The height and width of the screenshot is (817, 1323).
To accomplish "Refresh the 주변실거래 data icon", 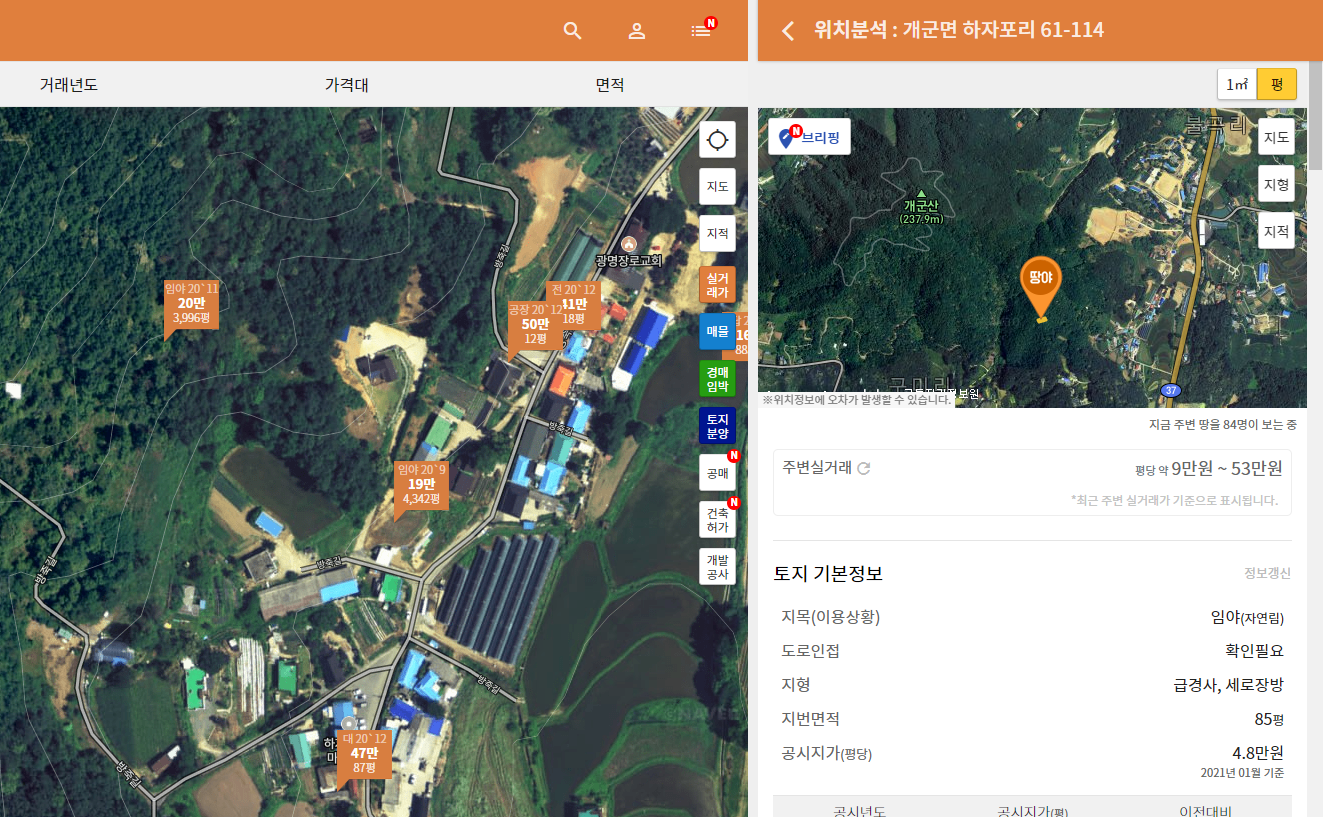I will (864, 468).
